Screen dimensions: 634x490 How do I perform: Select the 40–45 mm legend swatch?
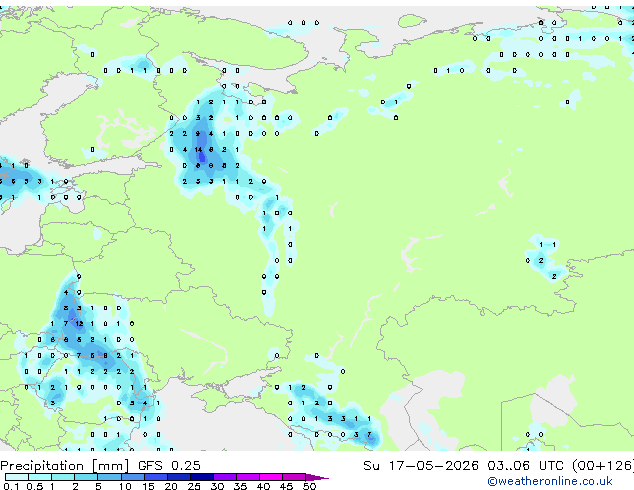coord(271,477)
